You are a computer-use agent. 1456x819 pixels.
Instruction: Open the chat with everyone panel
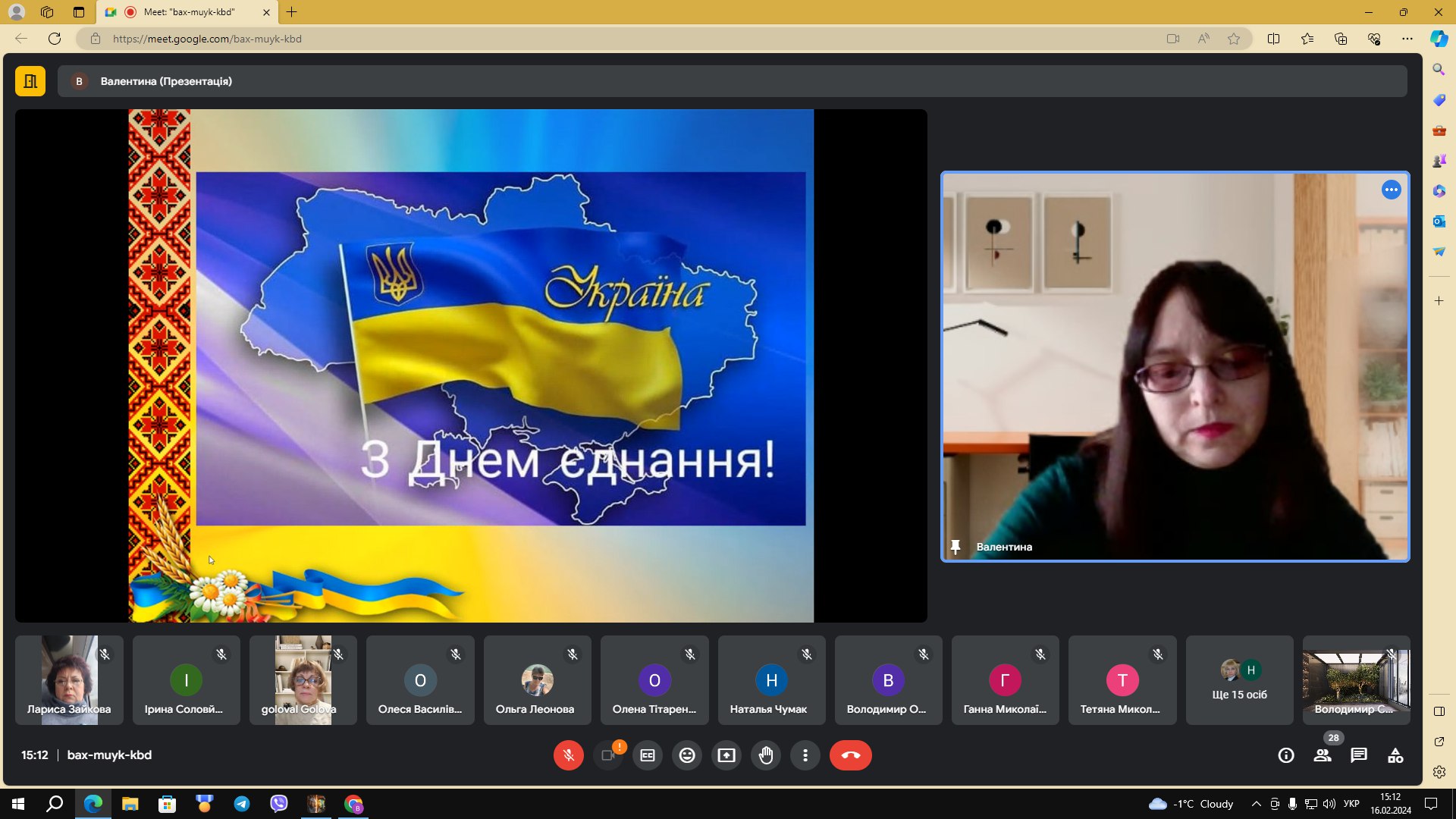1359,755
